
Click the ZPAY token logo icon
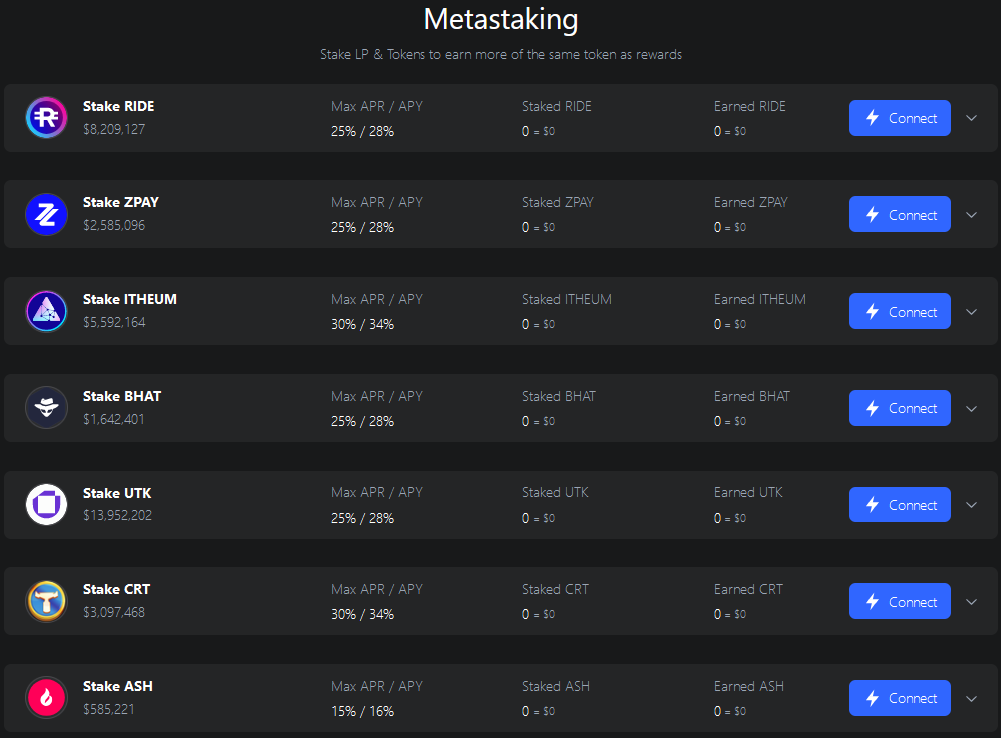point(46,215)
